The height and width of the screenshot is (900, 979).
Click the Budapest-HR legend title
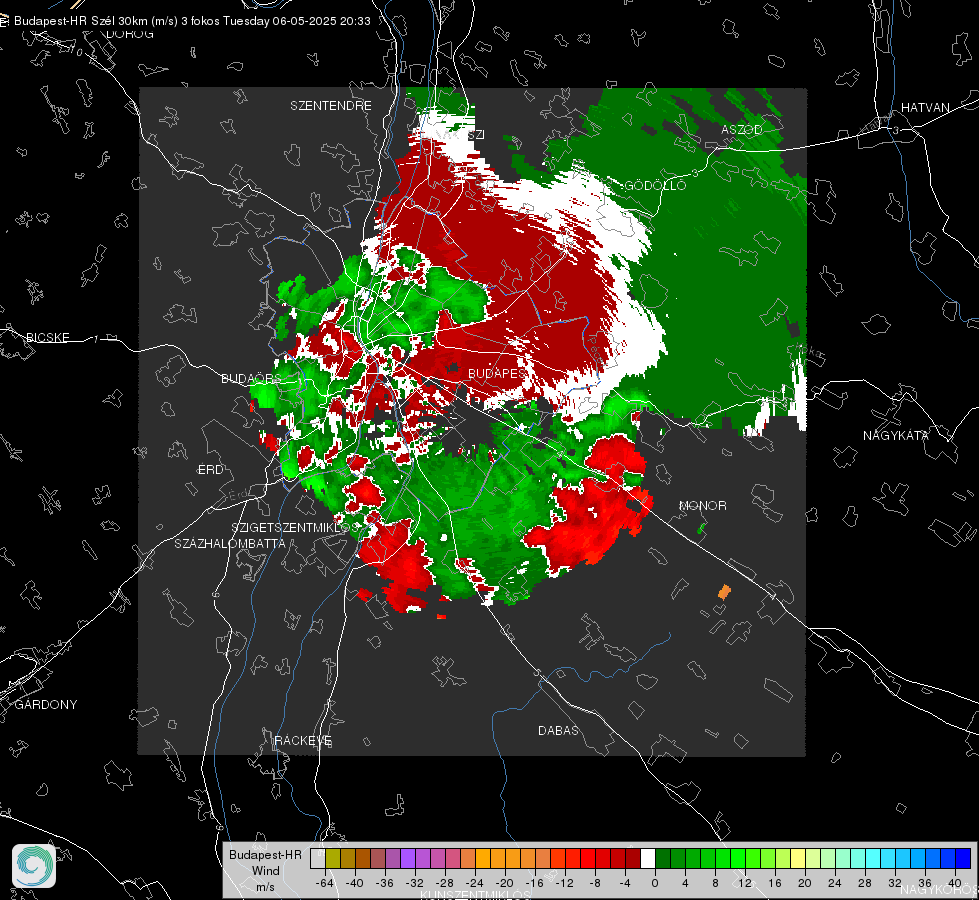tap(265, 854)
